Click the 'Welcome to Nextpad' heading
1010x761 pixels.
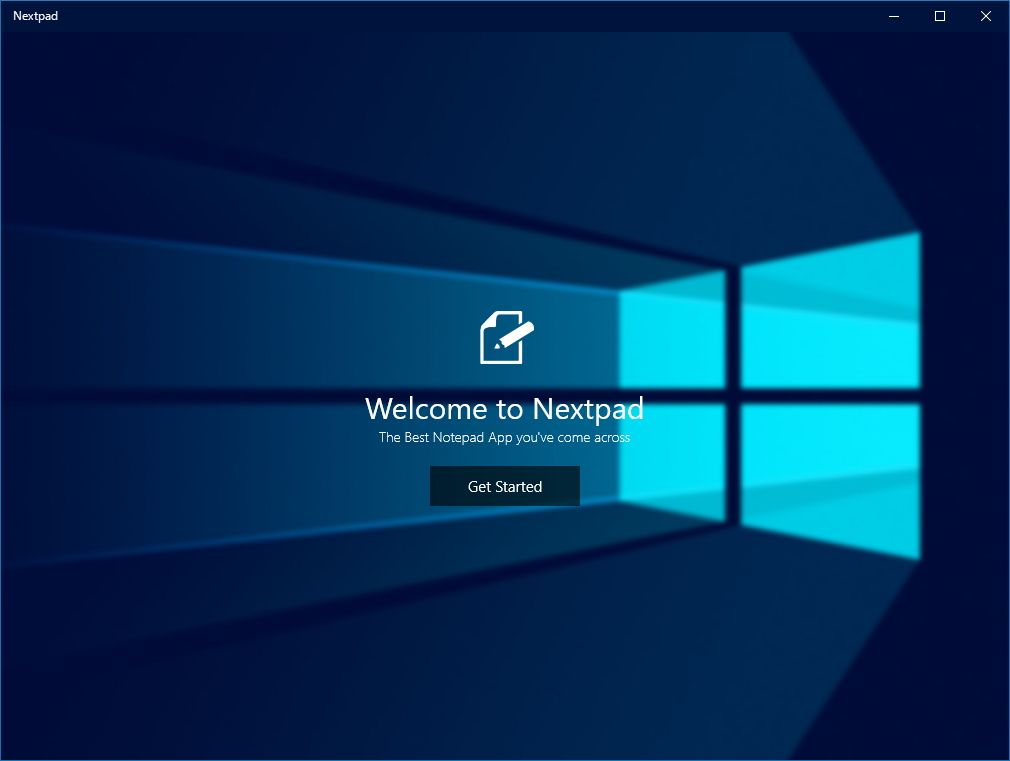[505, 409]
